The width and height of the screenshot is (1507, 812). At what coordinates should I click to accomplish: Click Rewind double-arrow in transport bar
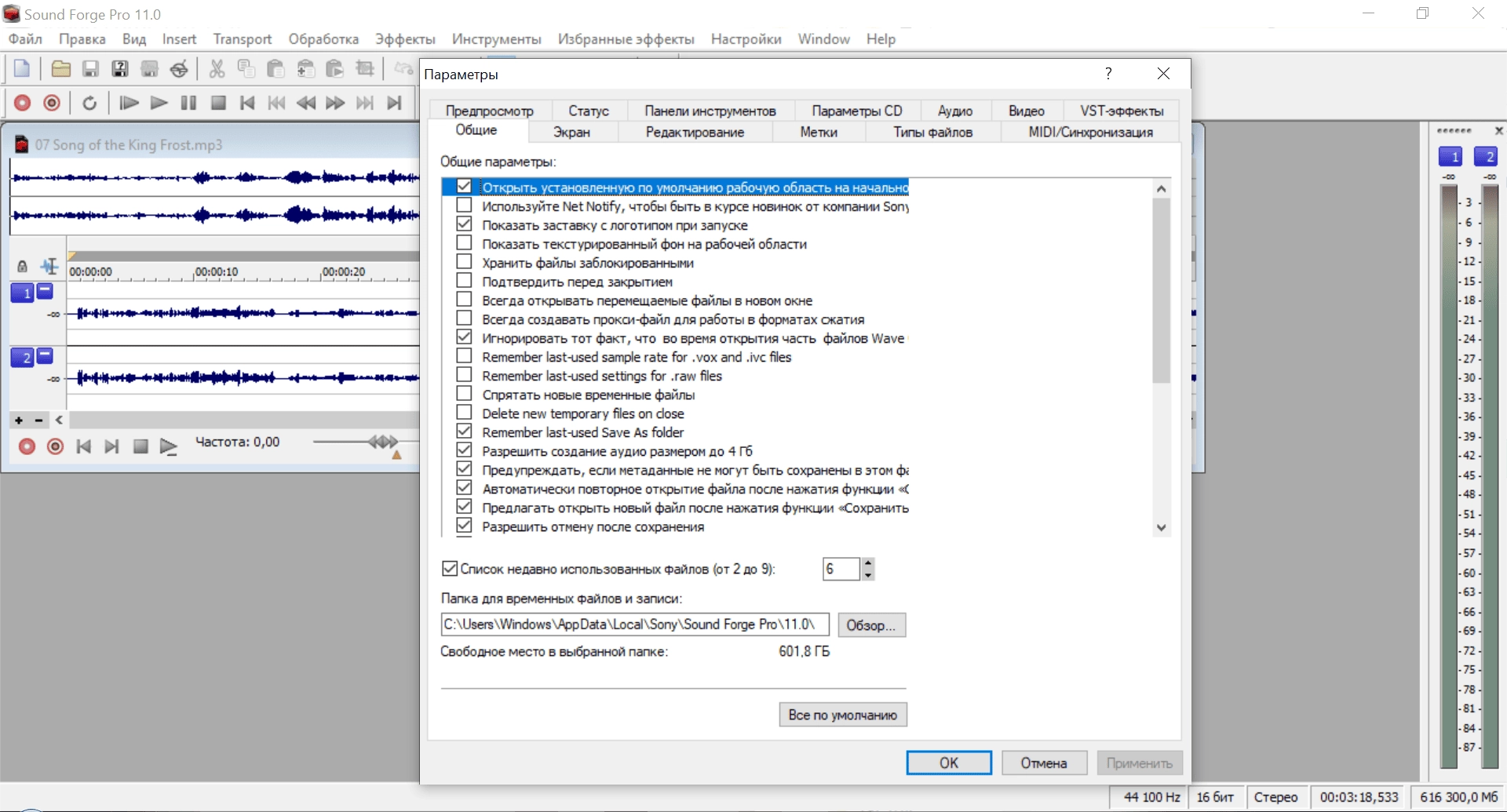pyautogui.click(x=306, y=103)
